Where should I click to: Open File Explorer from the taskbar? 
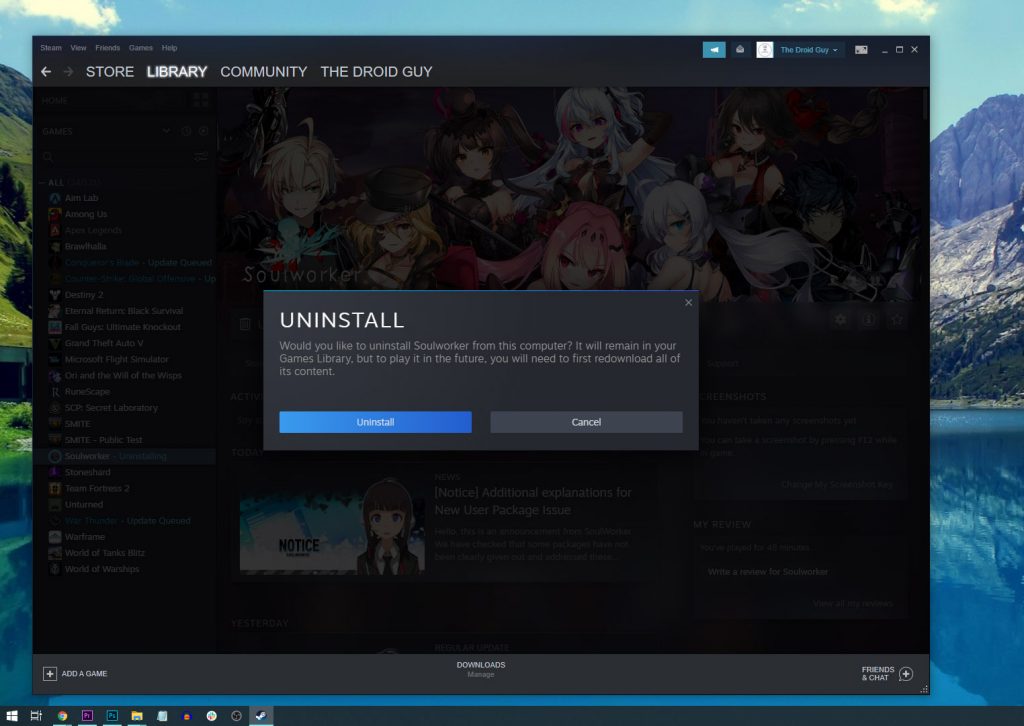[137, 716]
